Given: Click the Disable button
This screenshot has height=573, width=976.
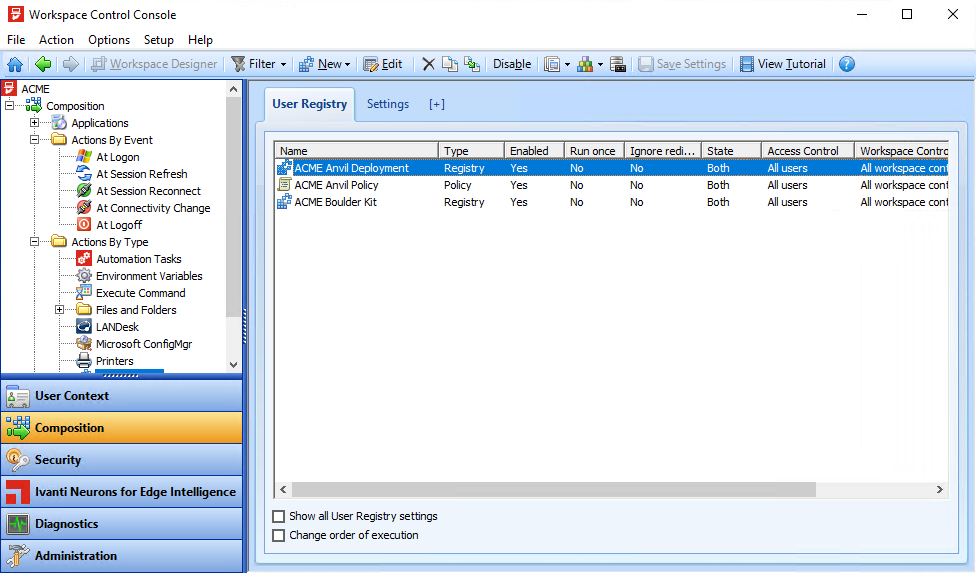Looking at the screenshot, I should (x=512, y=64).
